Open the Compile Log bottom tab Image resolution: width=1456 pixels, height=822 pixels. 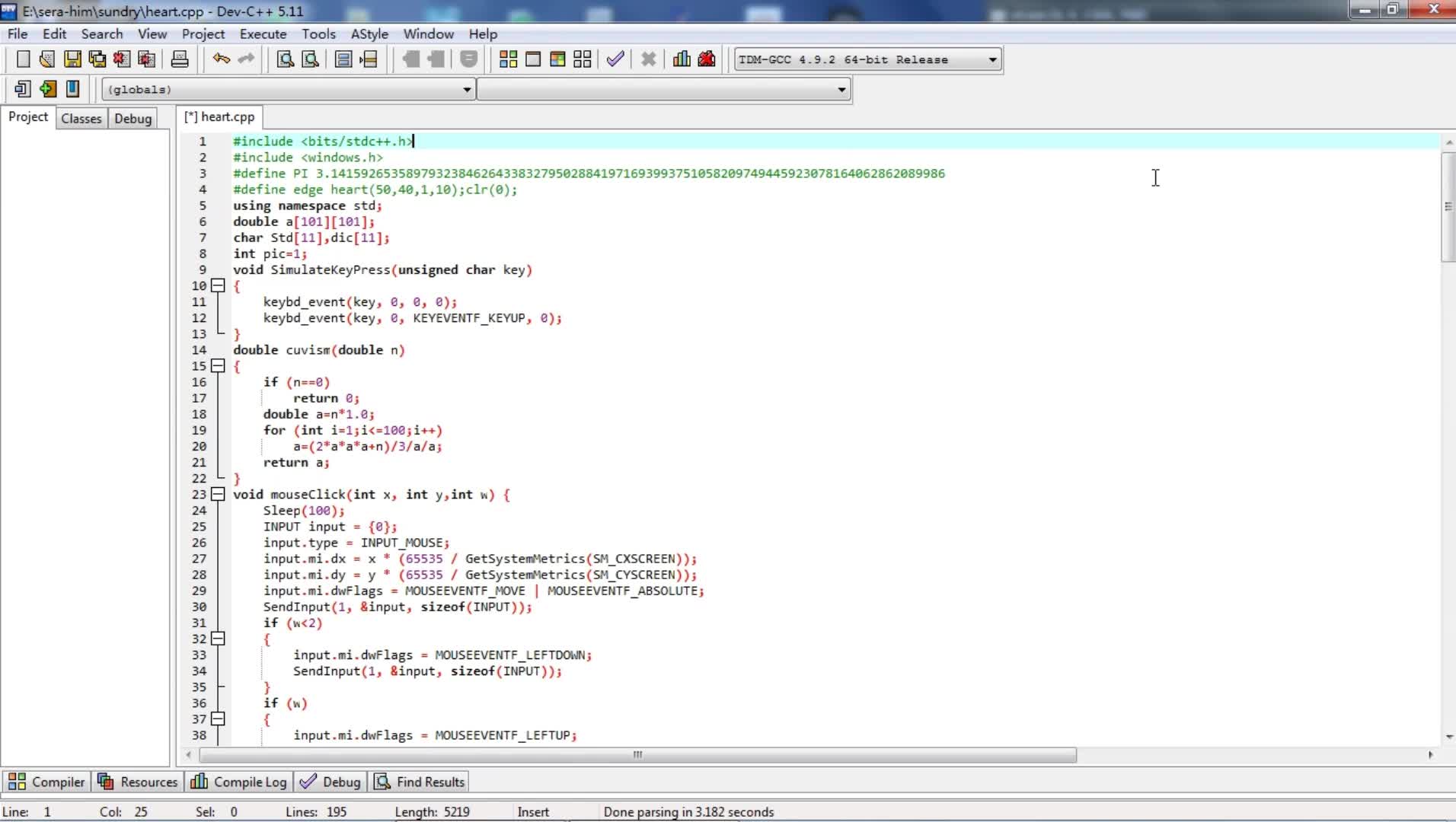pos(239,782)
